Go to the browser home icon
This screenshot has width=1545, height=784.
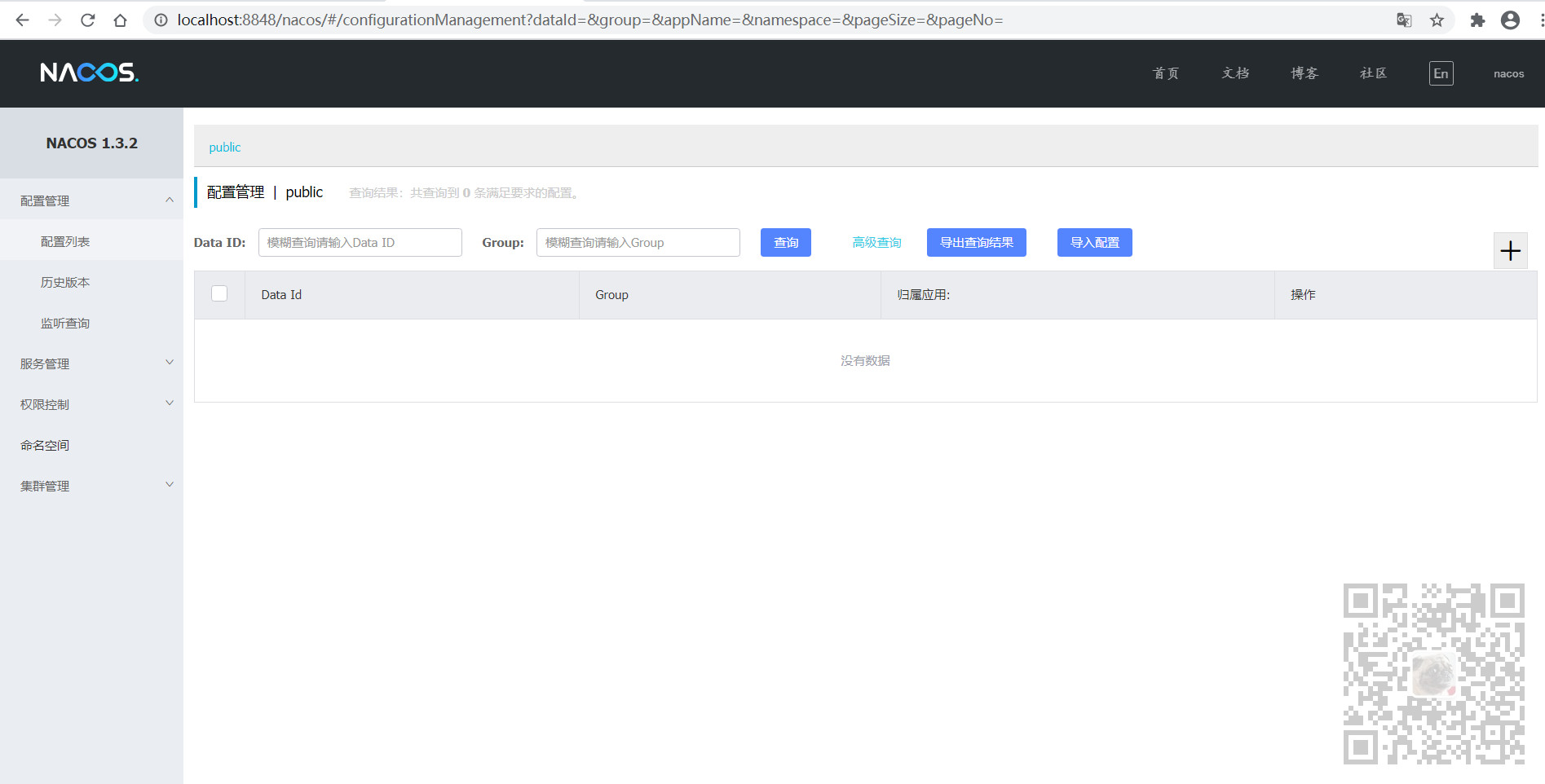point(120,20)
